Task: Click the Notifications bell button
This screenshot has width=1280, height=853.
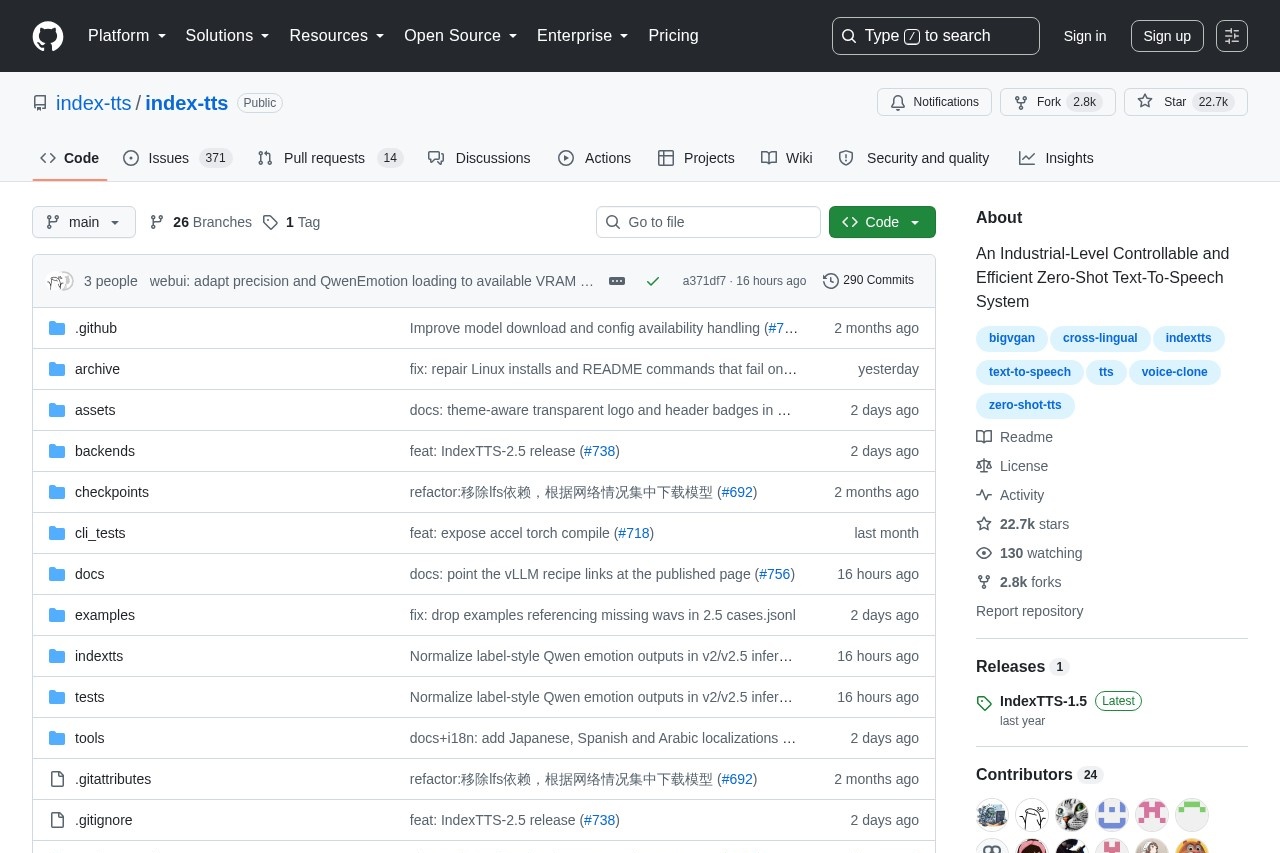Action: pos(934,102)
